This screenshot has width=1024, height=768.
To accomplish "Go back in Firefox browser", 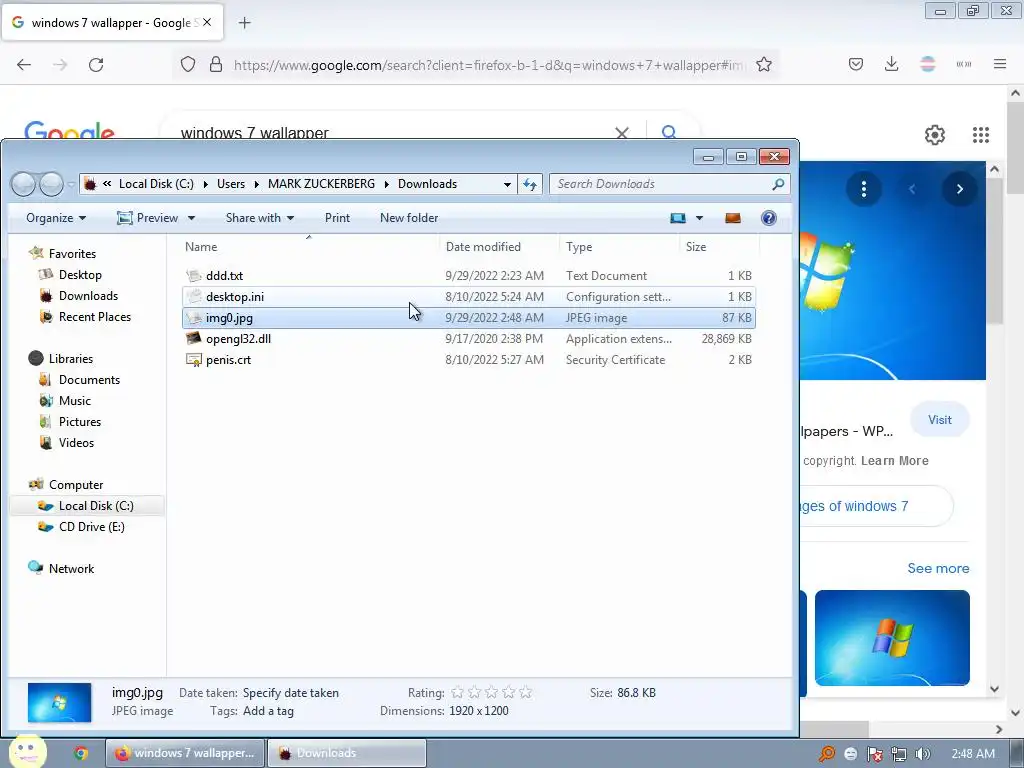I will 24,64.
